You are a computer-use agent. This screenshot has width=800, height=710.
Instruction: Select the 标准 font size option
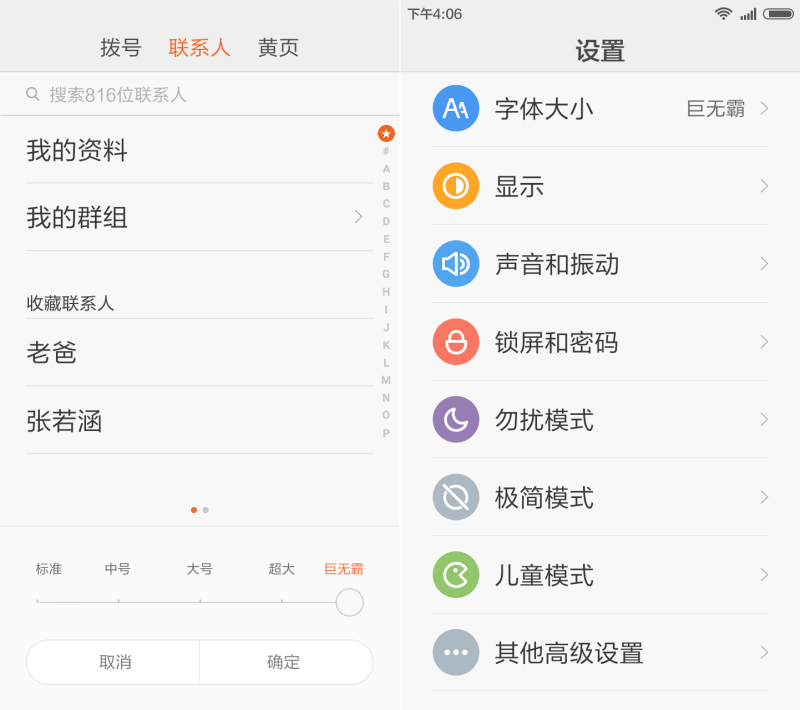[x=49, y=568]
